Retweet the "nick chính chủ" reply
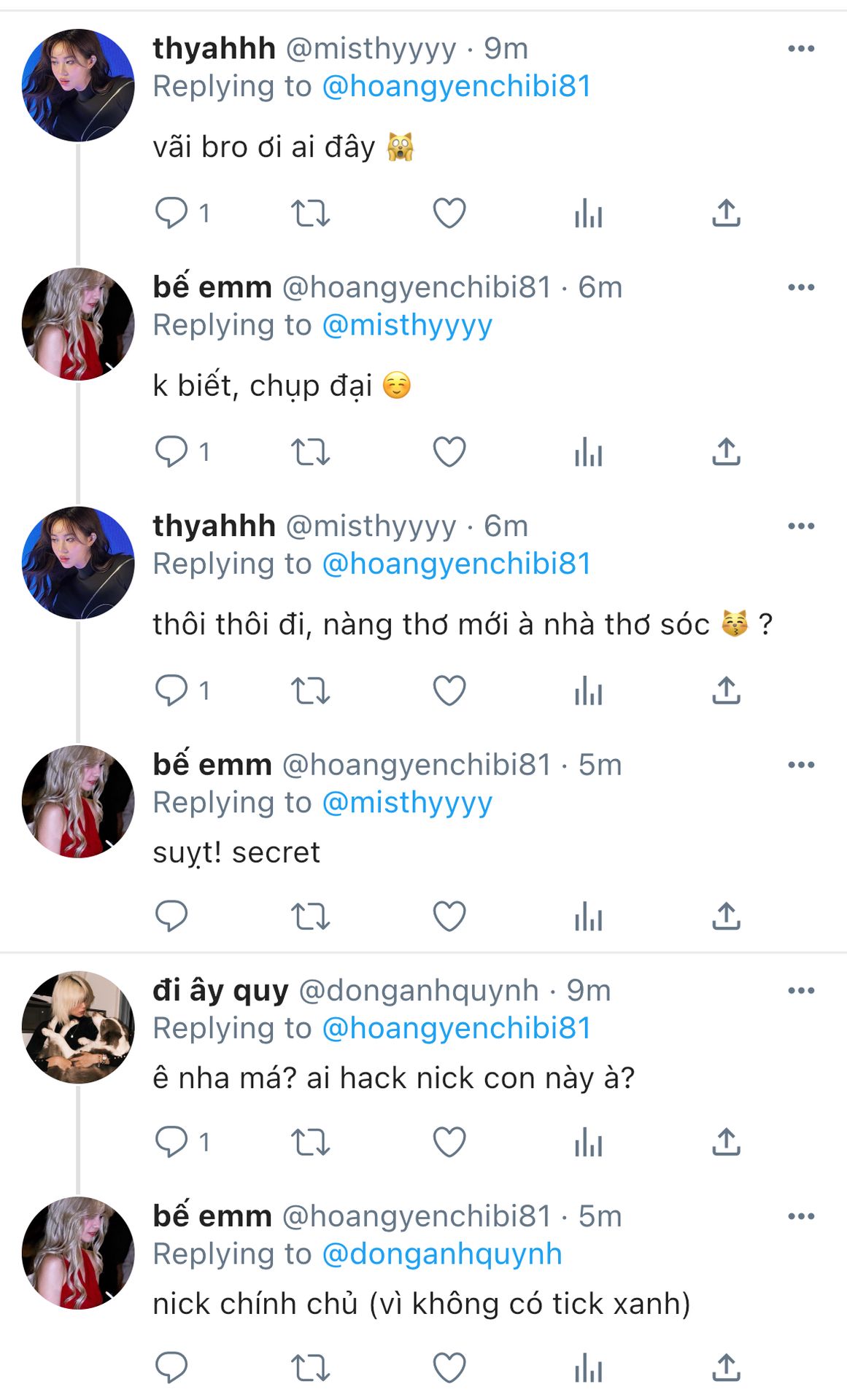 tap(310, 1368)
